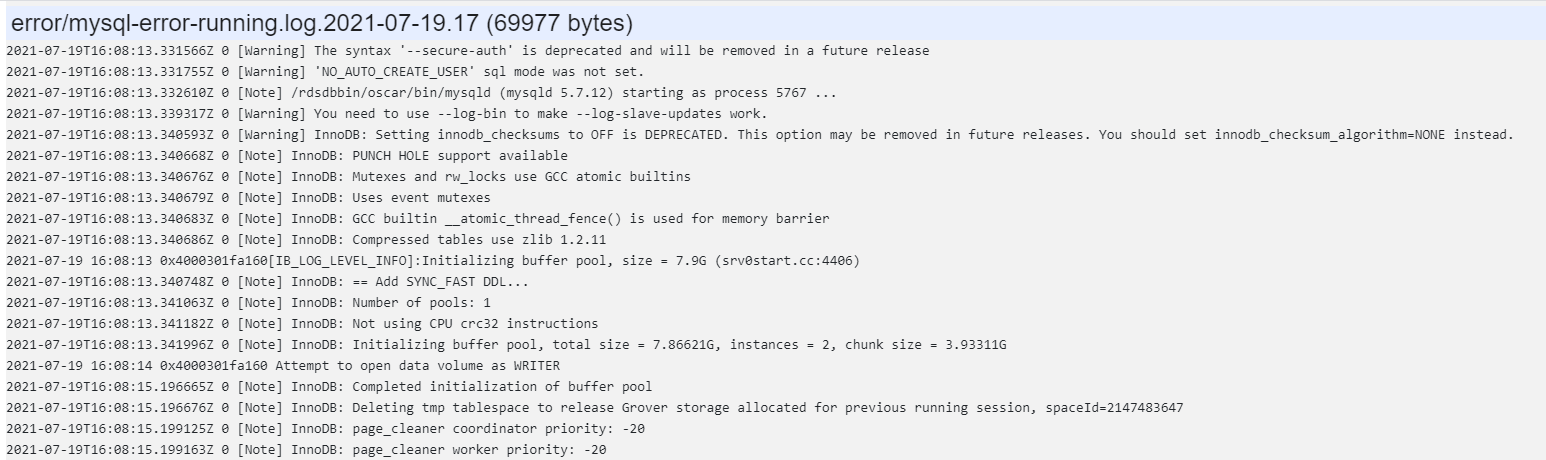Click the Deleting tmp tablespace Grover storage line
The width and height of the screenshot is (1546, 460).
595,408
